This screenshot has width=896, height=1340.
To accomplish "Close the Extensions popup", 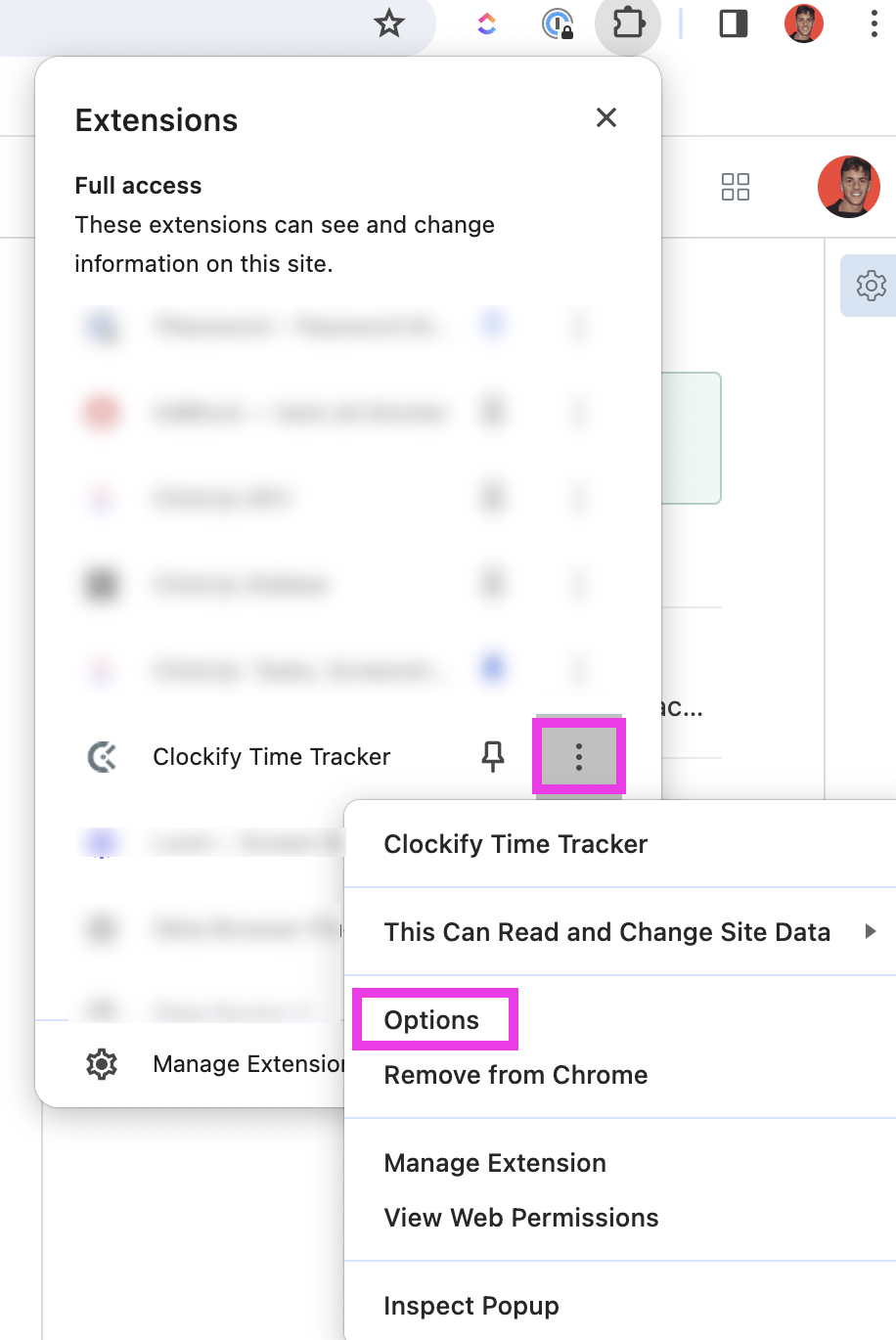I will click(605, 117).
